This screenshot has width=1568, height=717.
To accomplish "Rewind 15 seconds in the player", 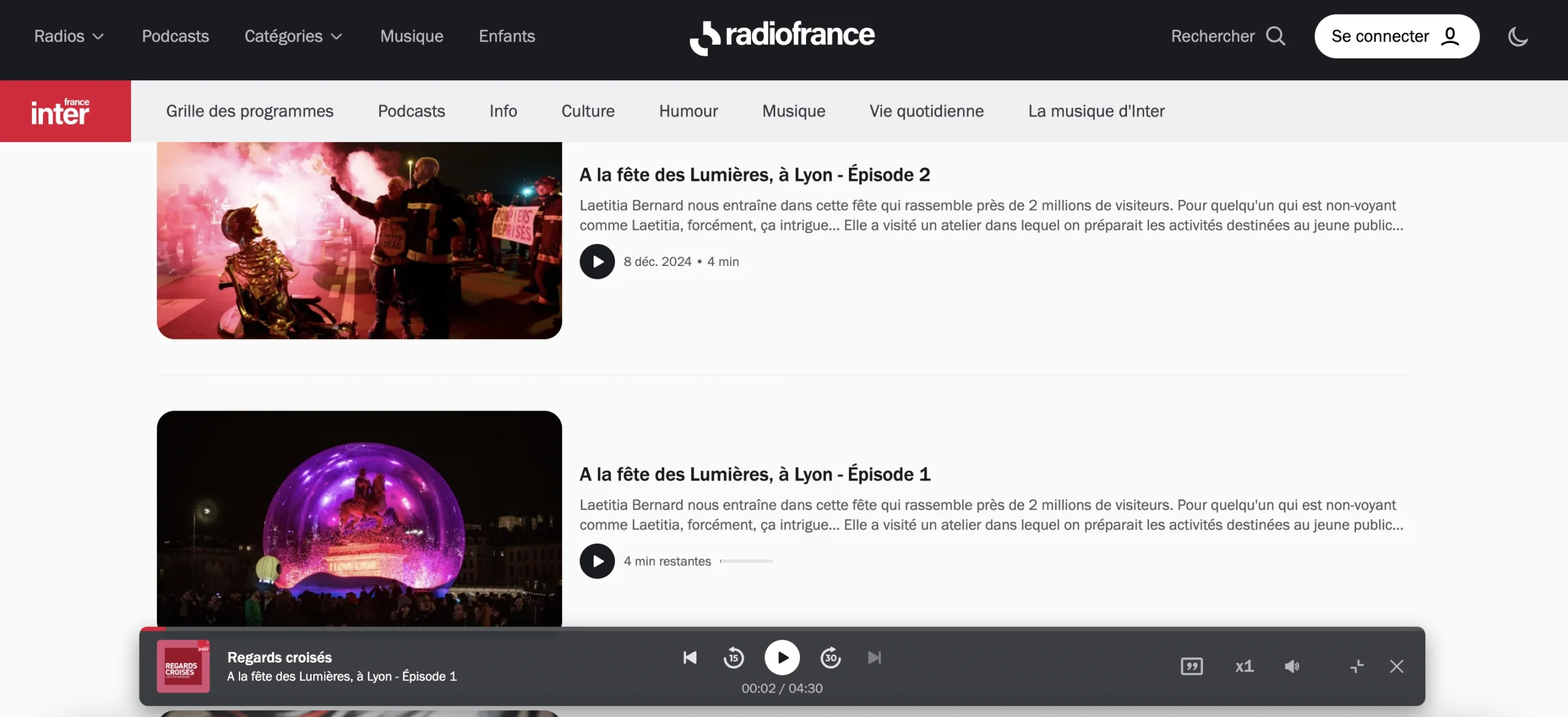I will (733, 658).
